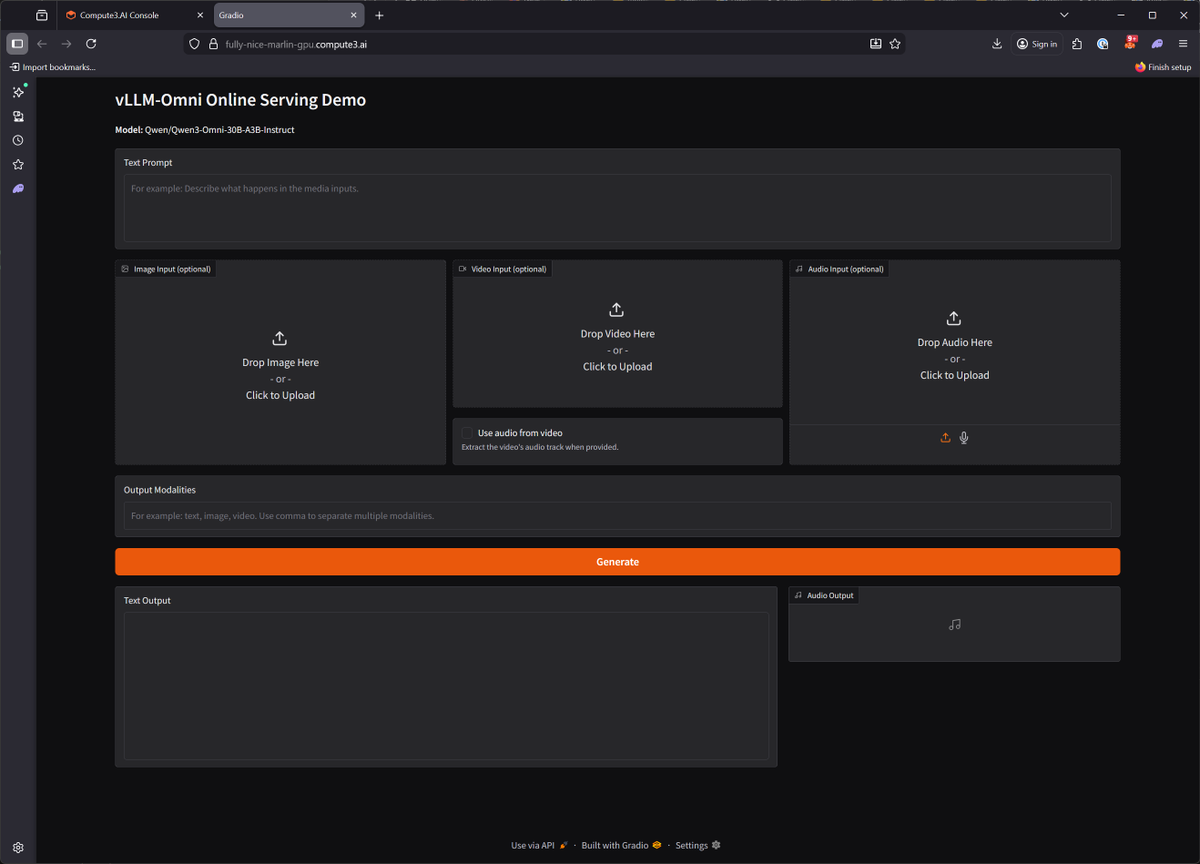
Task: Maximize the browser window
Action: (1152, 15)
